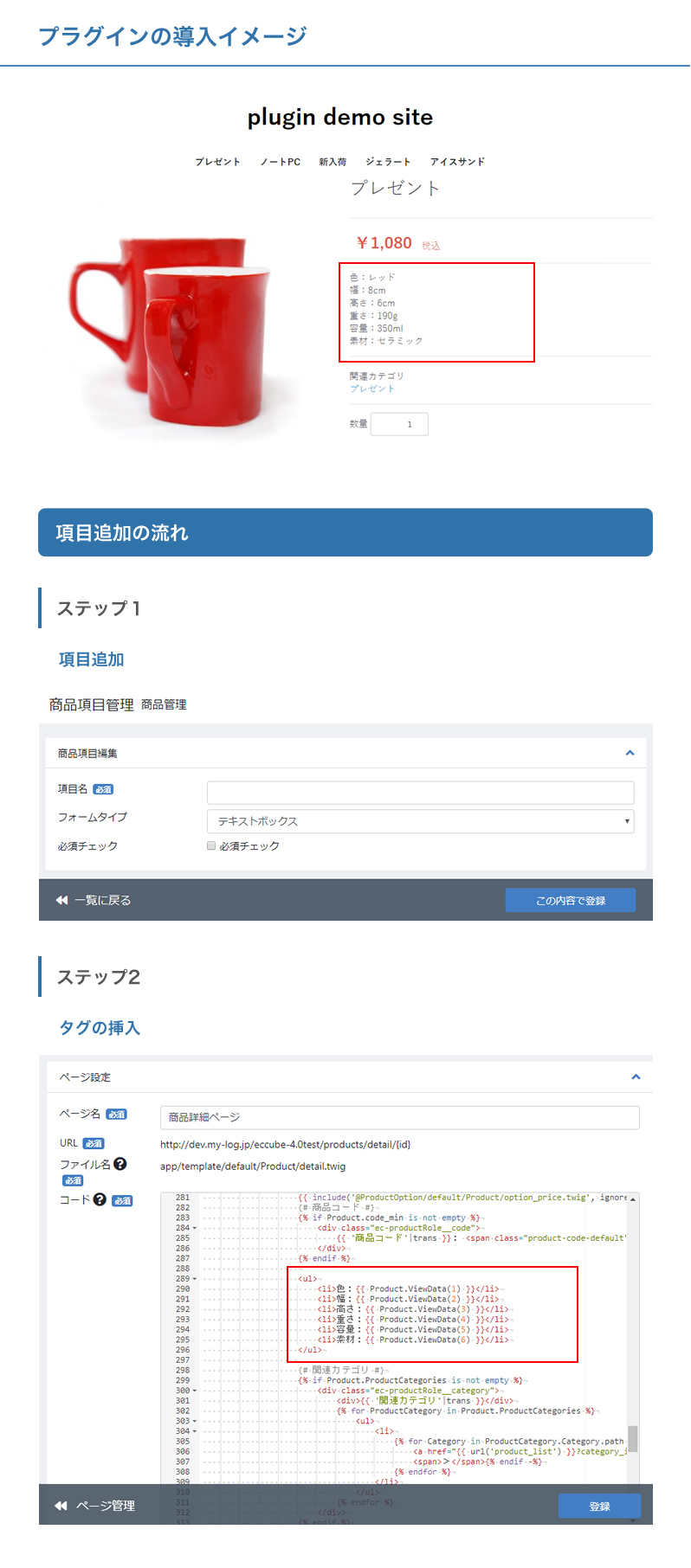Viewport: 691px width, 1568px height.
Task: Open the プレゼント link under 関連カテゴリ
Action: [x=372, y=389]
